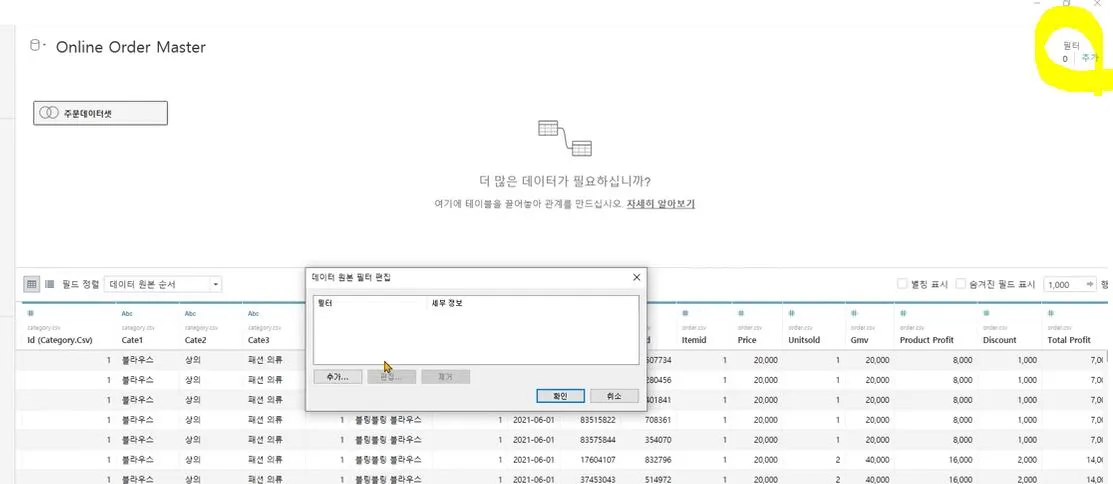
Task: Click number type icon above Itemid
Action: coord(685,313)
